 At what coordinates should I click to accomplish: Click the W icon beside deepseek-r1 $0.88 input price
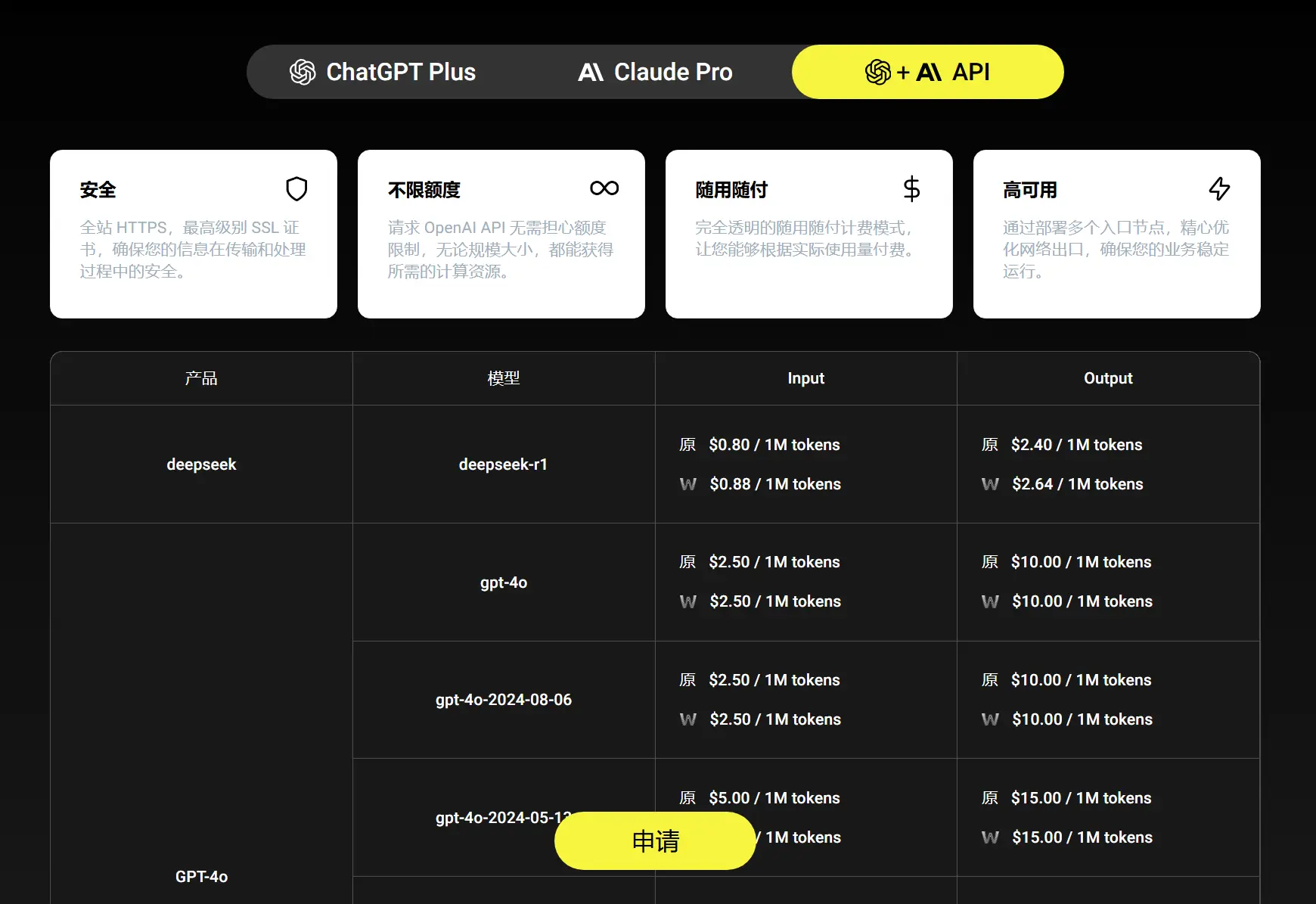(x=687, y=484)
